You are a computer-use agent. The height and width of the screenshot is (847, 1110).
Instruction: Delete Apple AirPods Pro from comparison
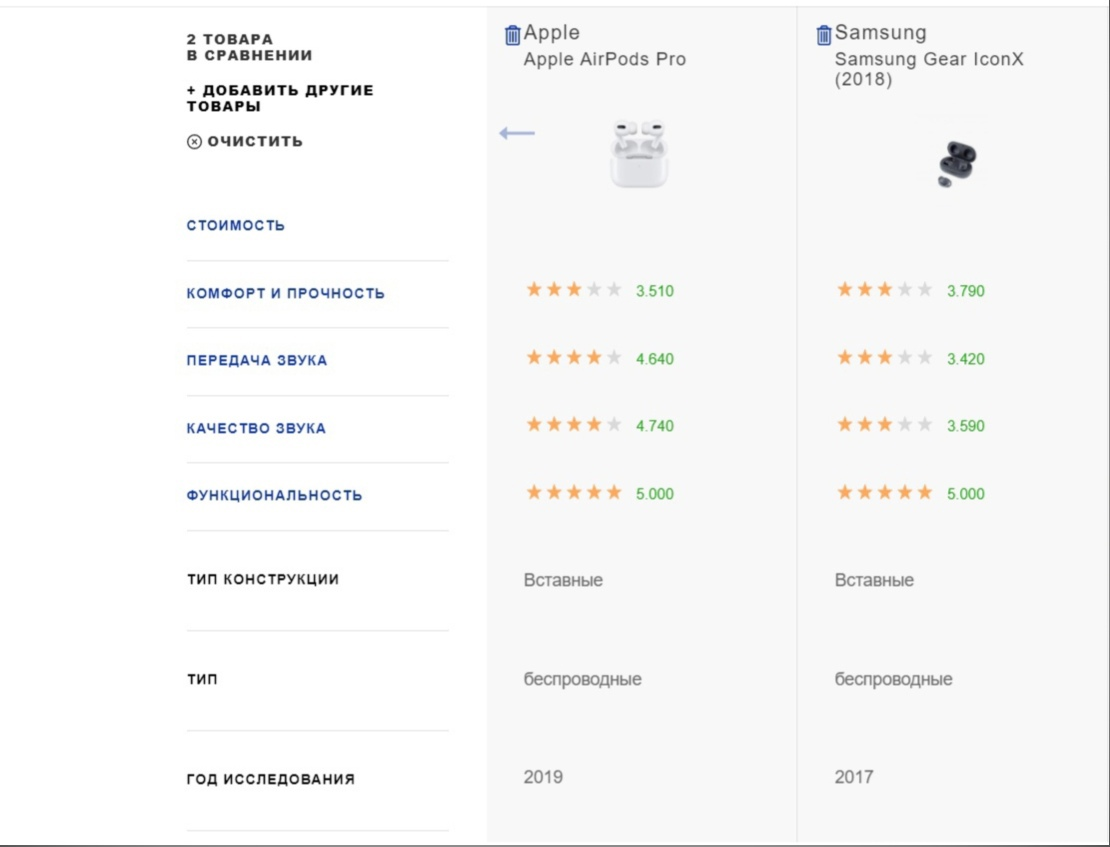512,35
